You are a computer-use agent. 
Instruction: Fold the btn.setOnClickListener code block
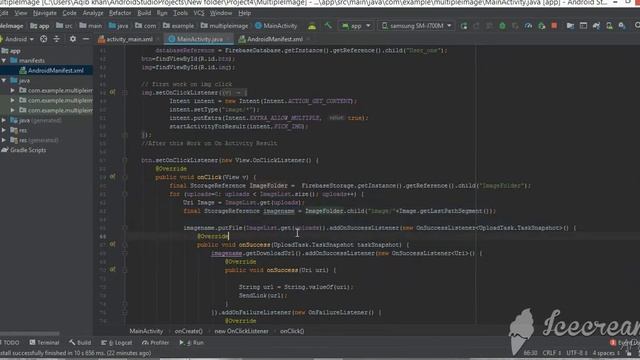point(125,160)
